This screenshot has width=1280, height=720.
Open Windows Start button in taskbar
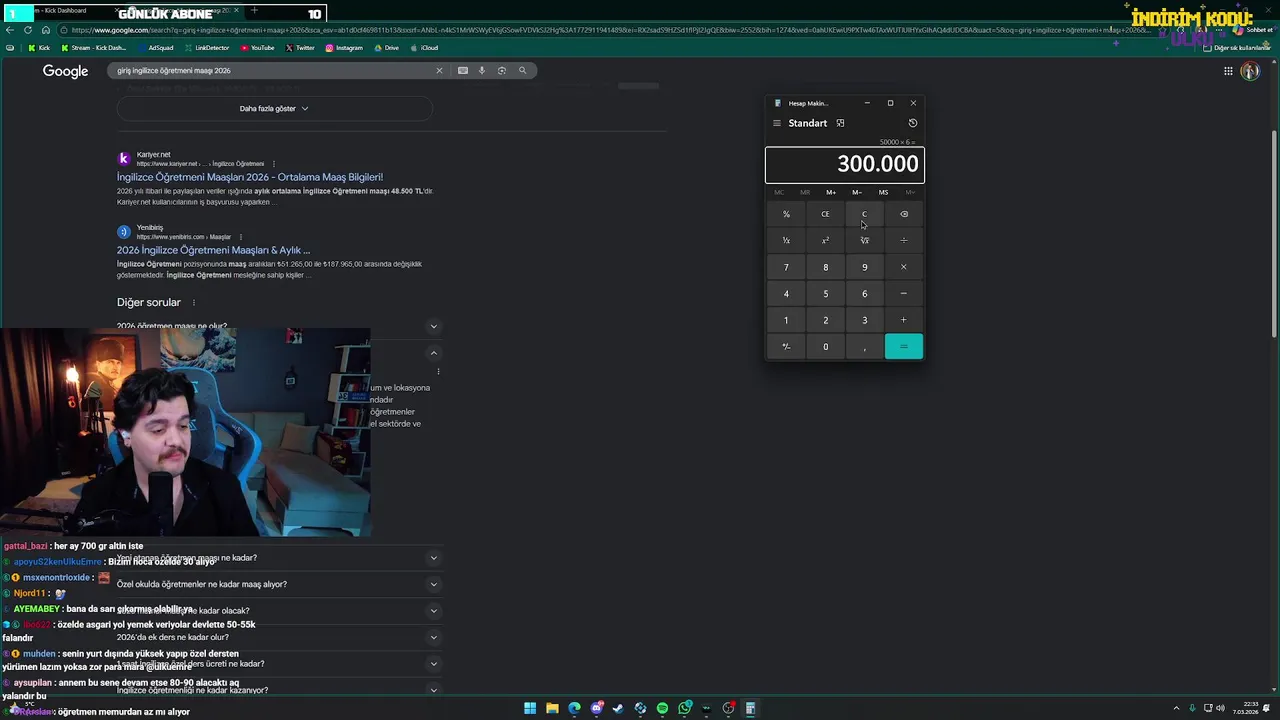[x=530, y=708]
